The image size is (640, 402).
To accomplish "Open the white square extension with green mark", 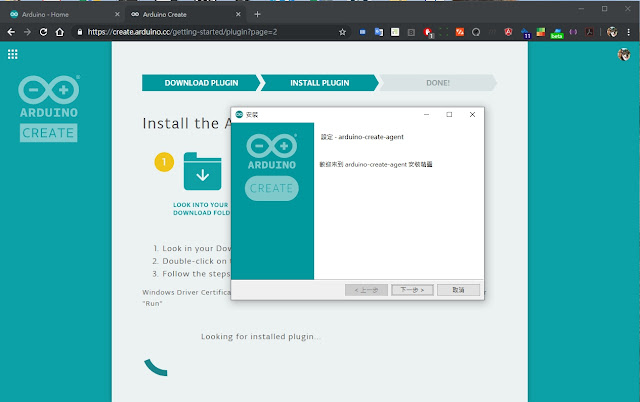I will (395, 32).
